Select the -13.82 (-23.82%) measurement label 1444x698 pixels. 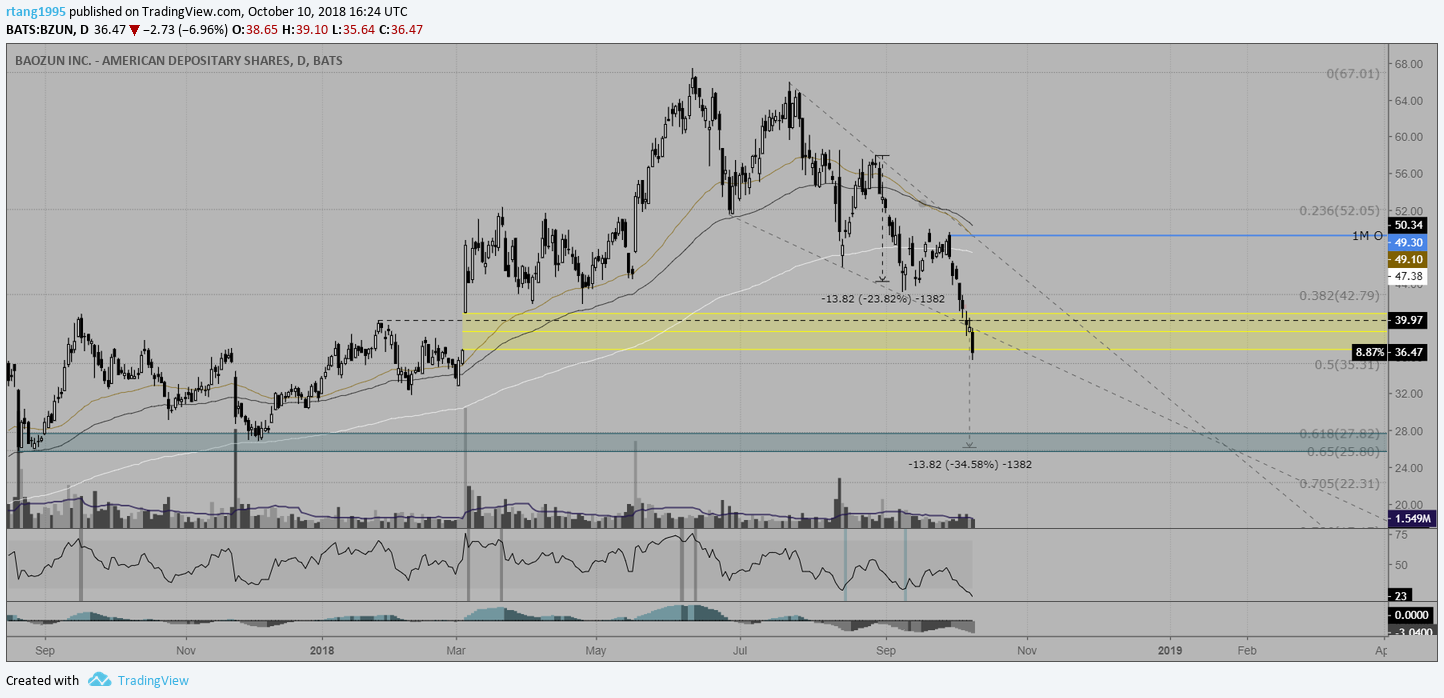pyautogui.click(x=882, y=298)
